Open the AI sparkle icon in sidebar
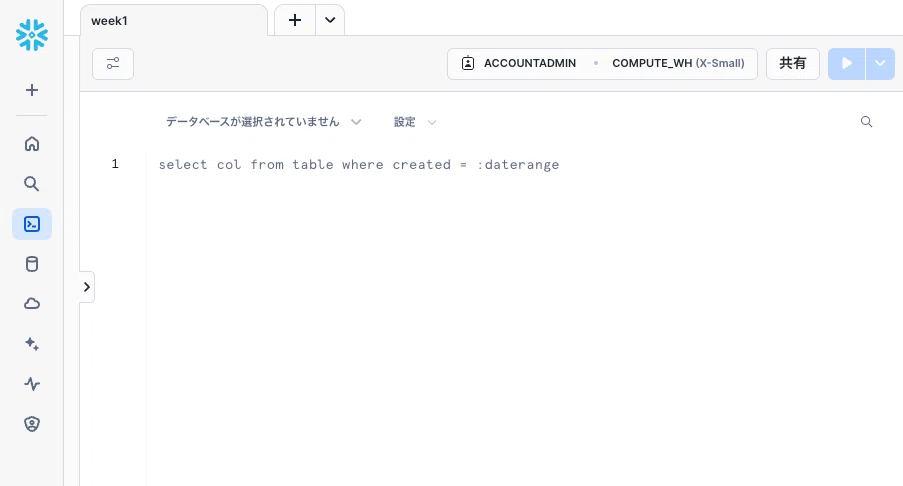 coord(32,344)
